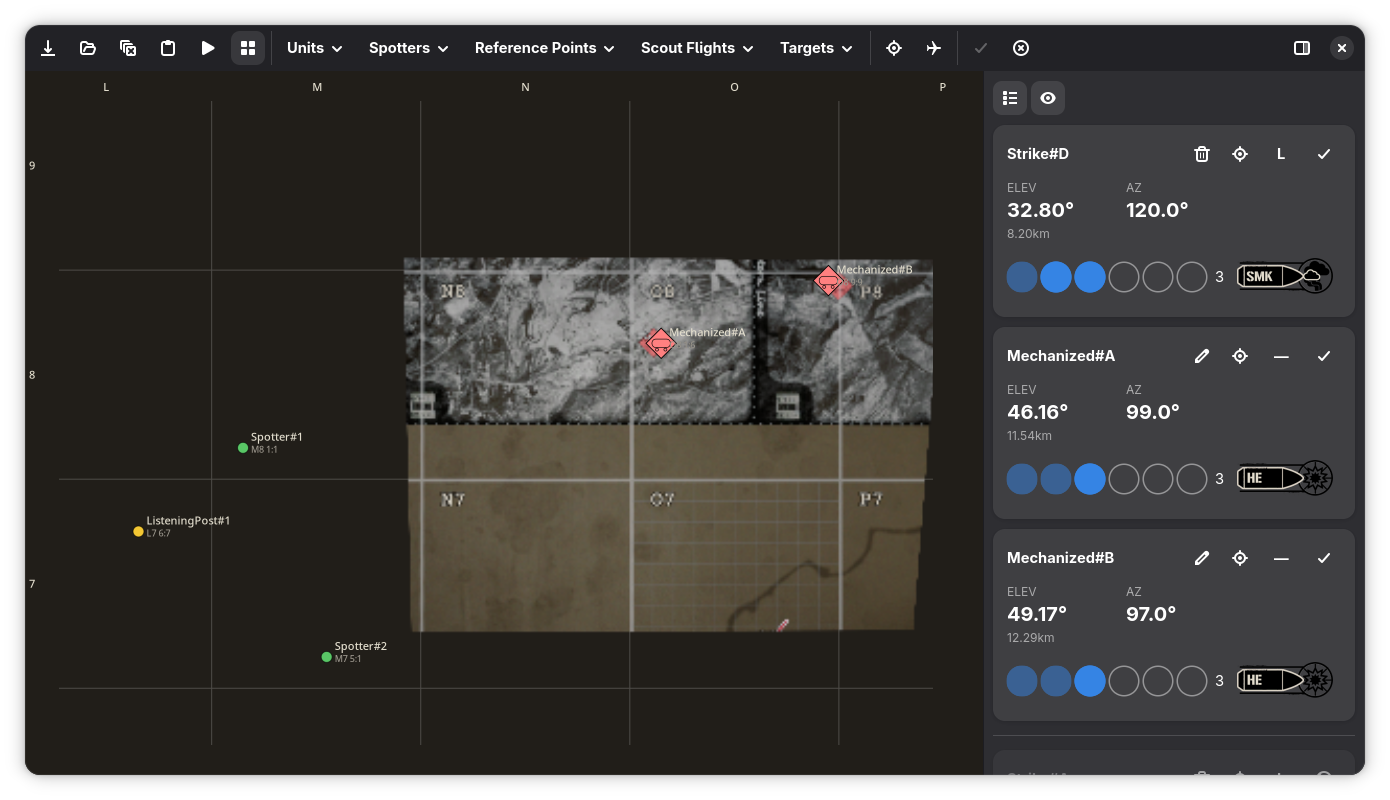Locate Strike#D using its crosshair icon
Image resolution: width=1390 pixels, height=800 pixels.
pos(1240,154)
